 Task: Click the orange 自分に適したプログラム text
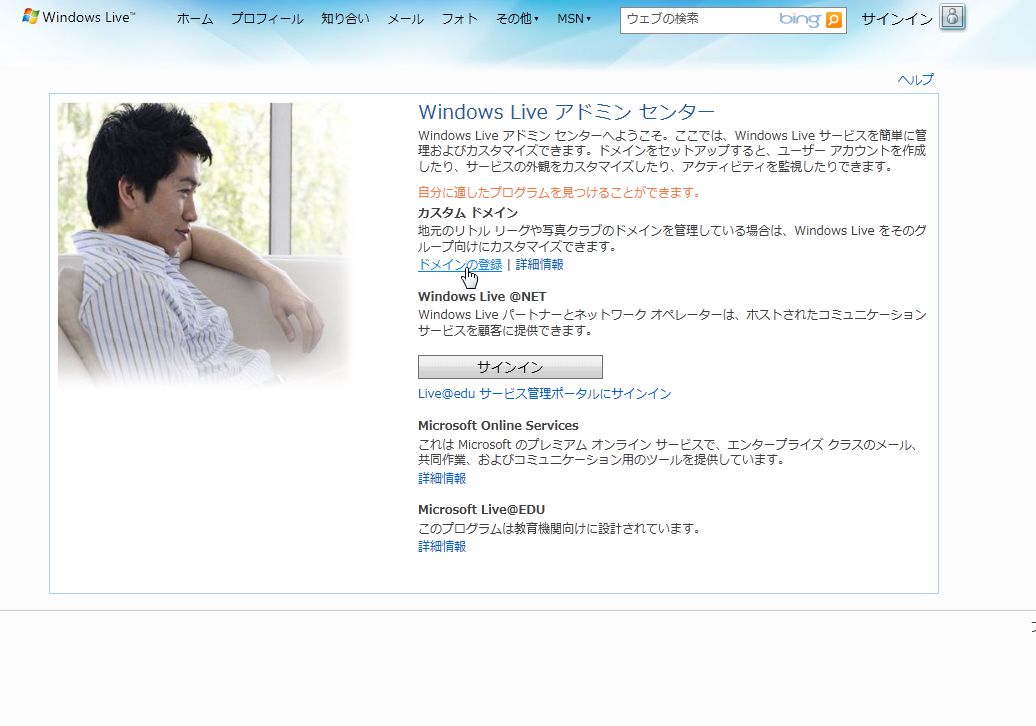pyautogui.click(x=559, y=192)
